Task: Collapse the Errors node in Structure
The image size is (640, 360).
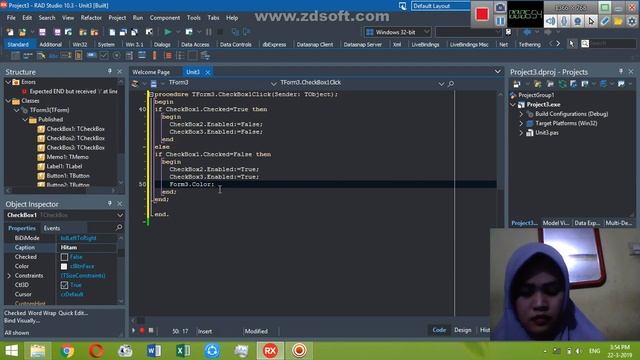Action: [x=8, y=82]
